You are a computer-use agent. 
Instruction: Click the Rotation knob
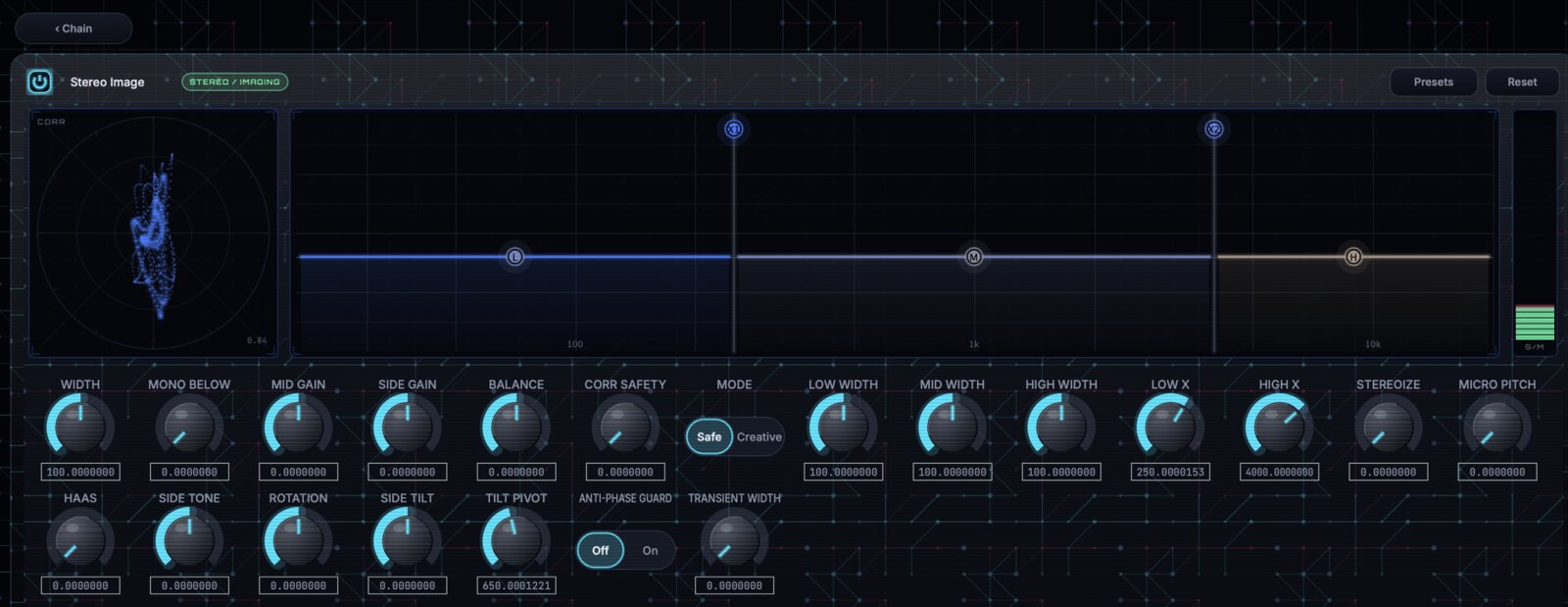tap(298, 541)
